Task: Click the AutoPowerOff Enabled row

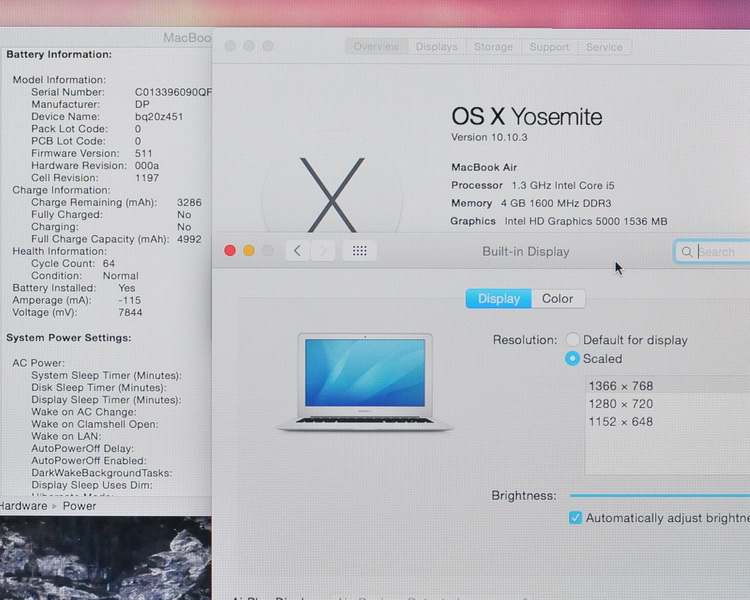Action: [89, 461]
